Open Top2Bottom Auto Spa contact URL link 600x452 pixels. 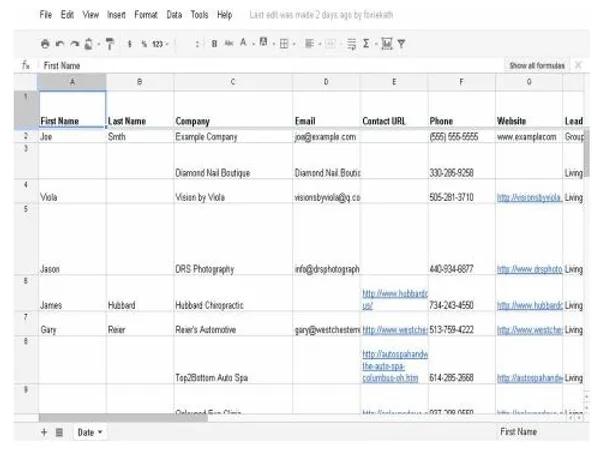tap(395, 366)
